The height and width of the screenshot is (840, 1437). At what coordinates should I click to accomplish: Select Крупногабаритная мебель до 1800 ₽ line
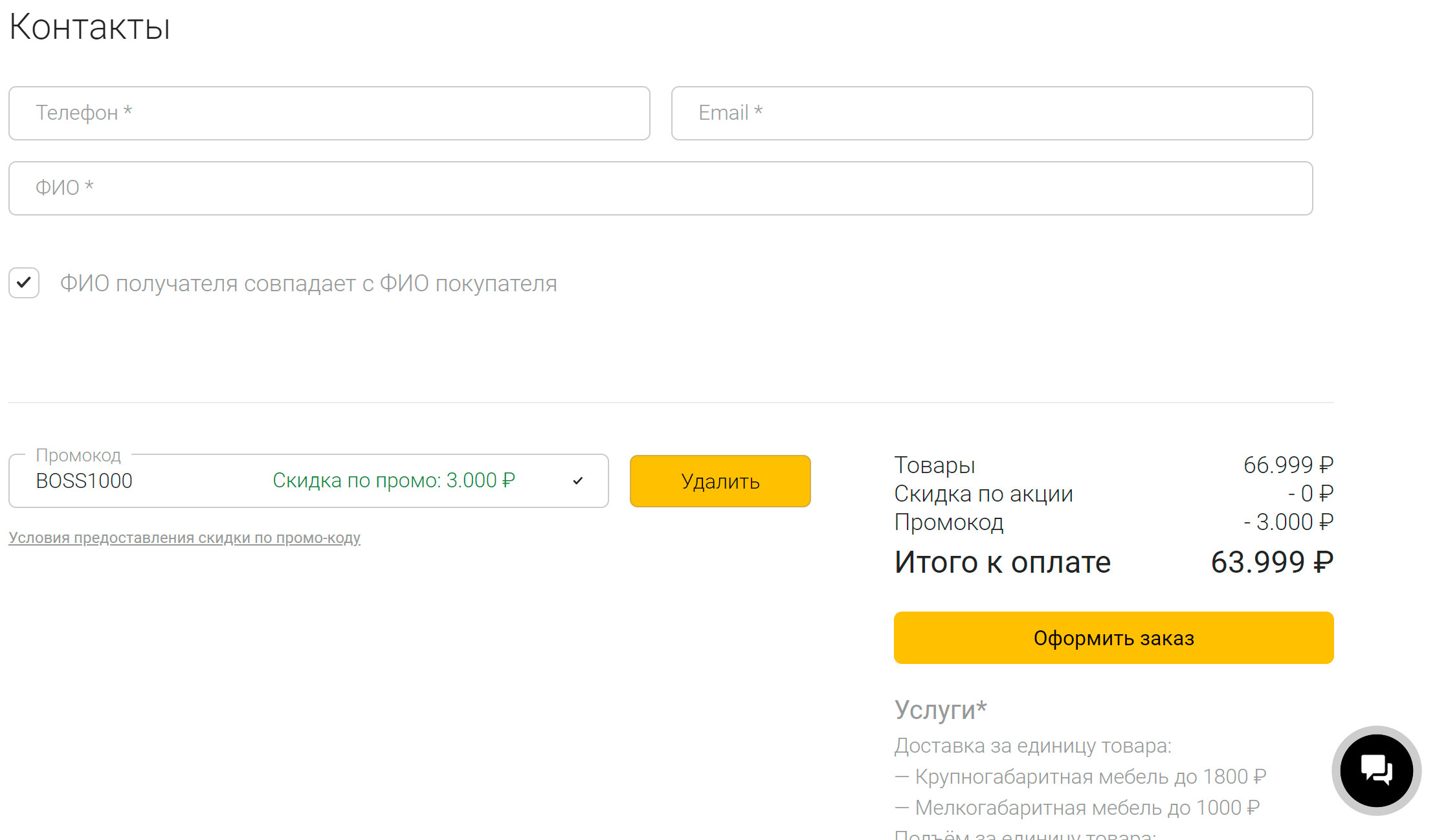[x=1080, y=777]
